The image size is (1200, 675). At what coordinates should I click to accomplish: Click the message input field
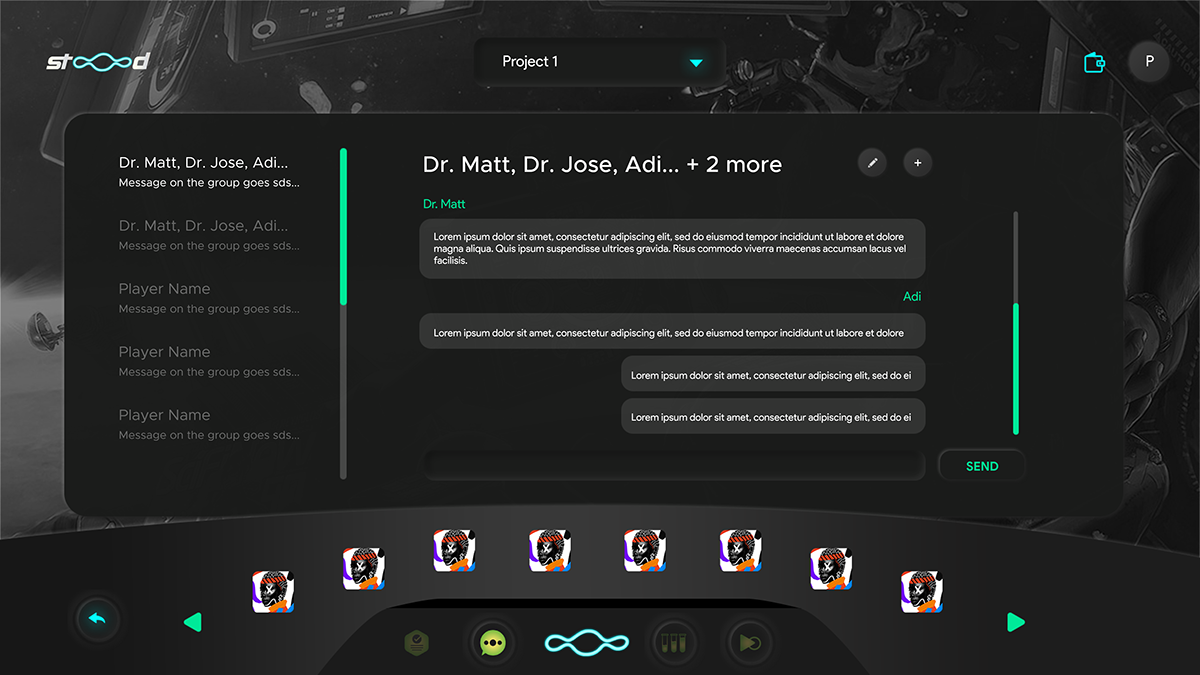point(674,466)
